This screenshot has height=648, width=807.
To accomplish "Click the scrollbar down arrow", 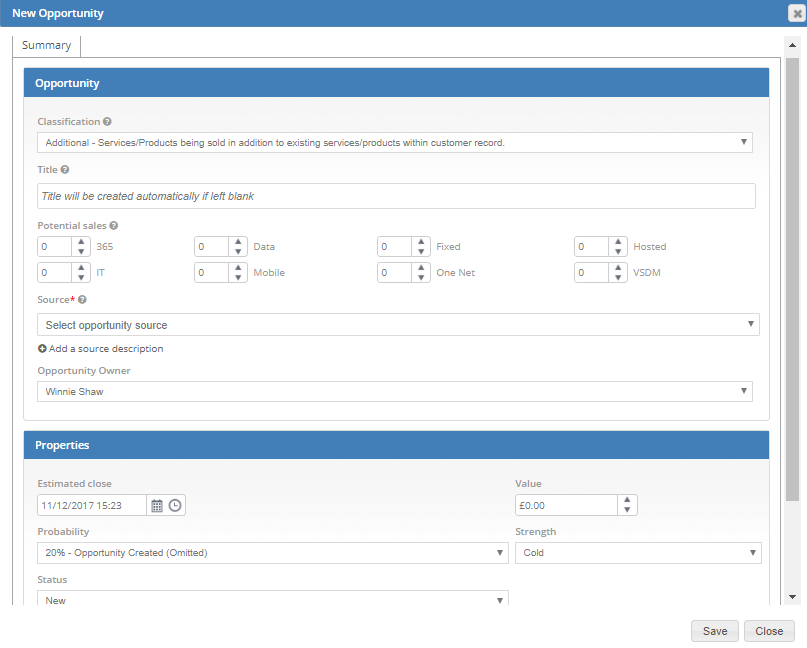I will pos(793,597).
